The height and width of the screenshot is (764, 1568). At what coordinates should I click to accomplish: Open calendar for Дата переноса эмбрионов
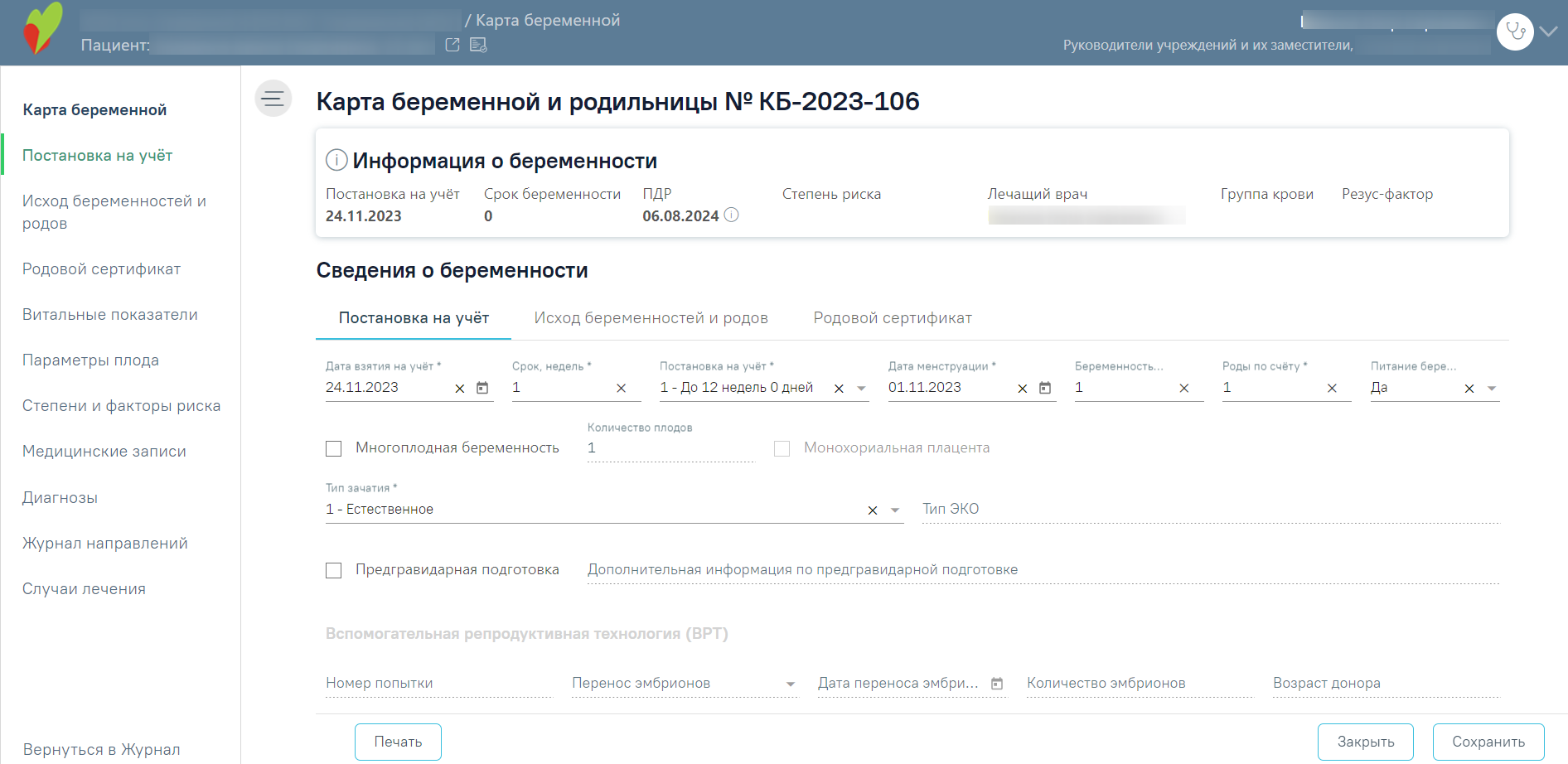(997, 684)
